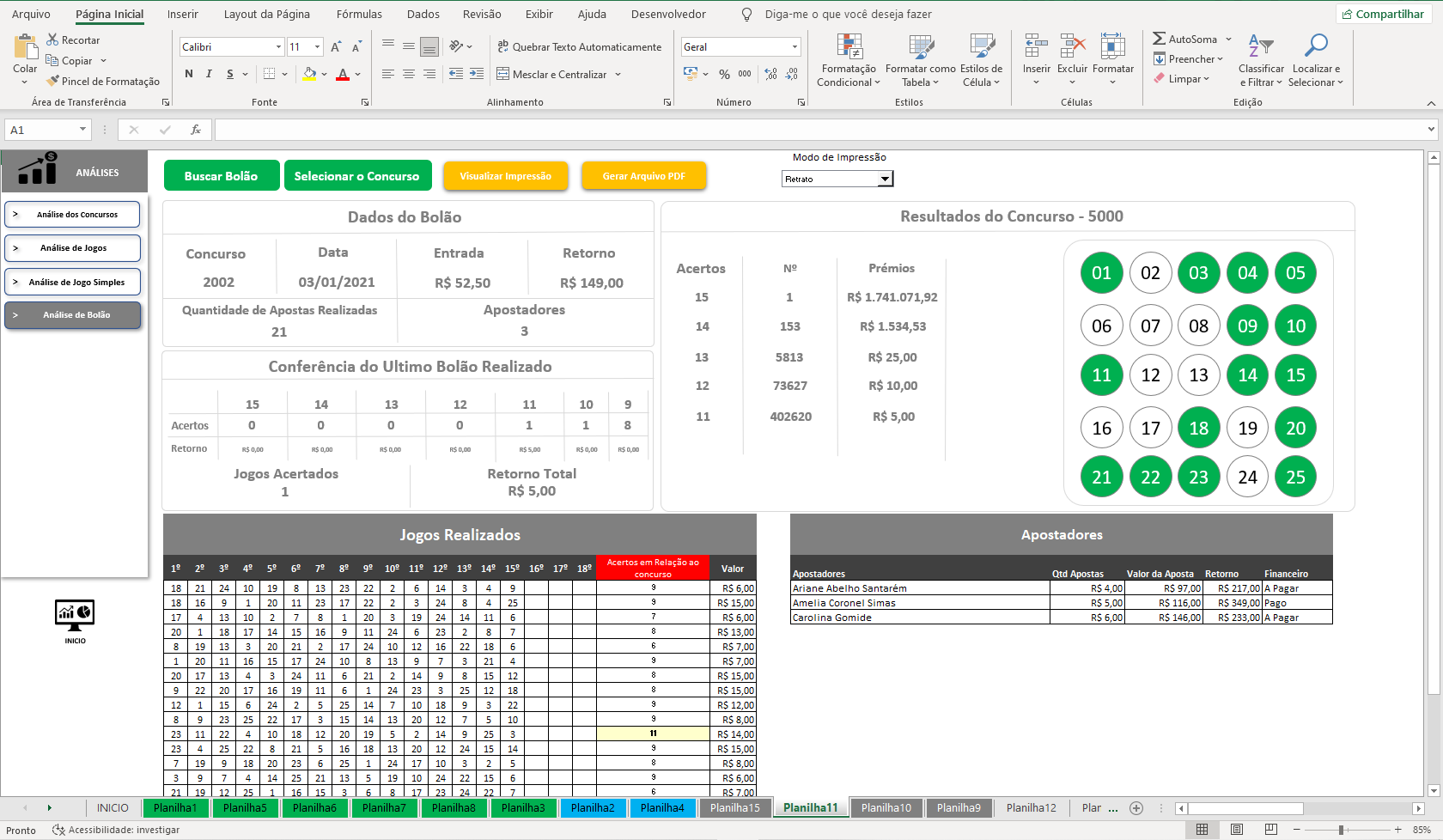Click the zoom slider handle
1443x840 pixels.
(x=1341, y=830)
